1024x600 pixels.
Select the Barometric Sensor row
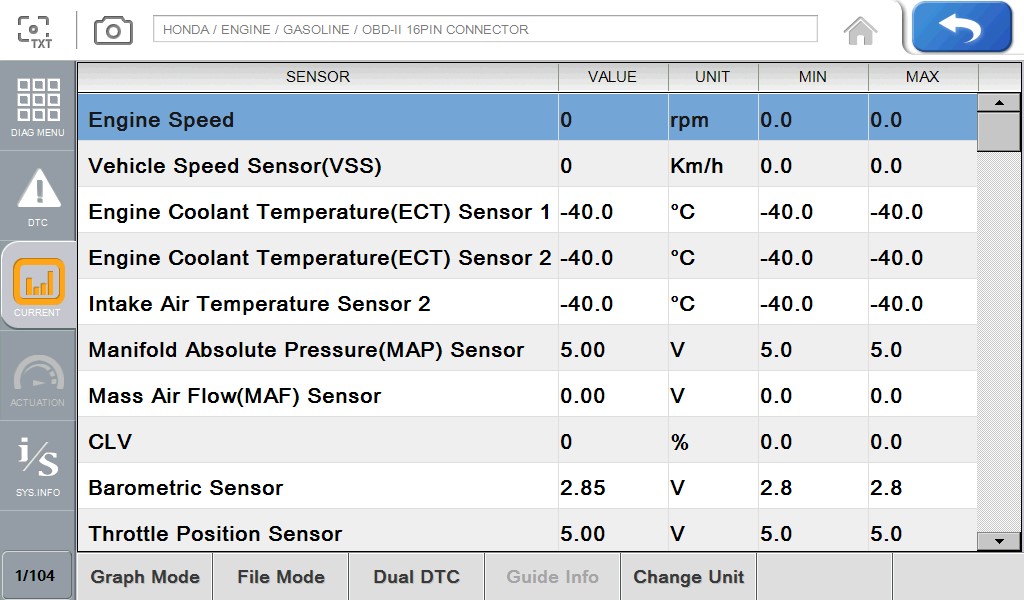528,486
